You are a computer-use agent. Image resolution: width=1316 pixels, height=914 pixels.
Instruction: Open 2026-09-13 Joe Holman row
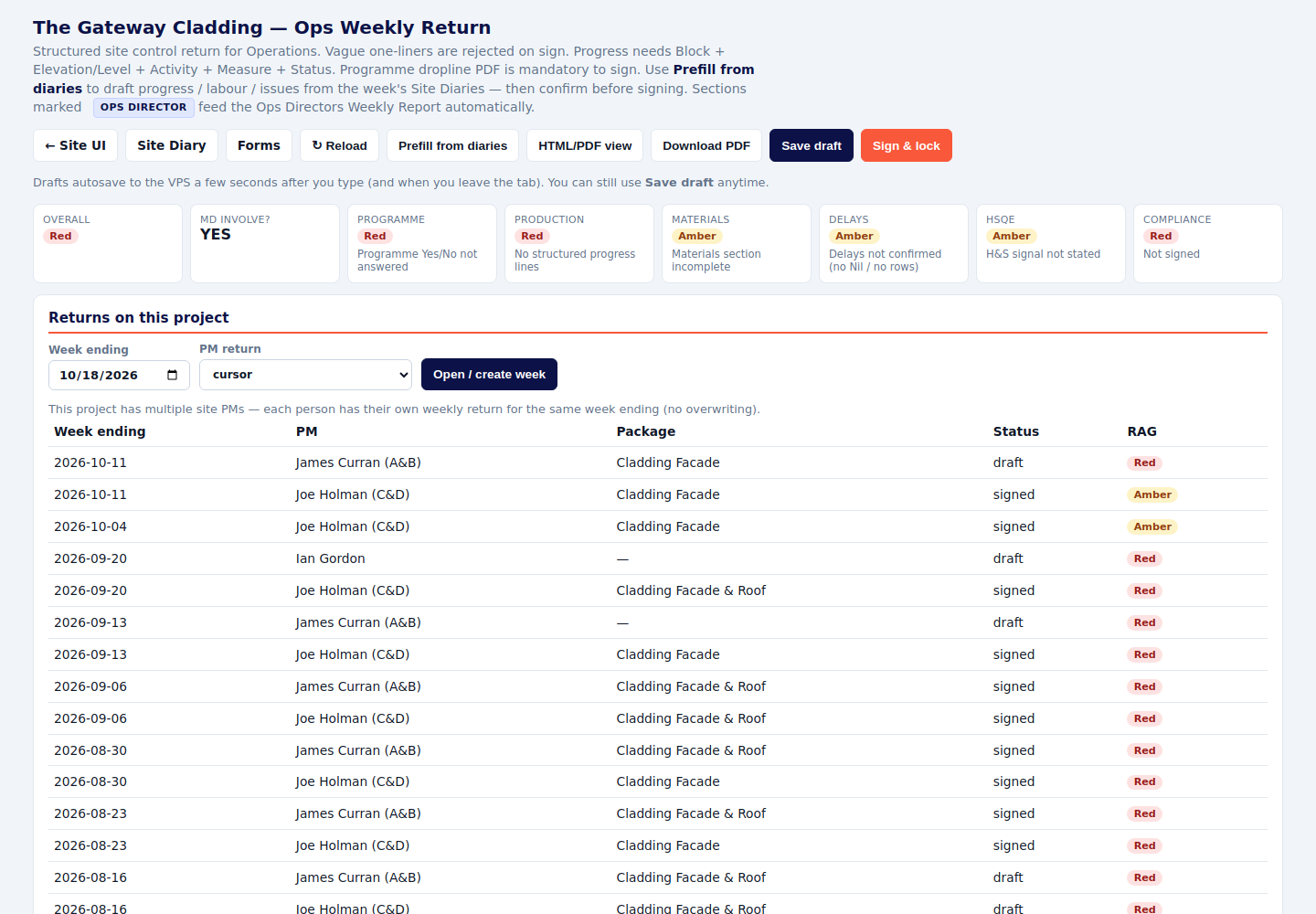[658, 654]
